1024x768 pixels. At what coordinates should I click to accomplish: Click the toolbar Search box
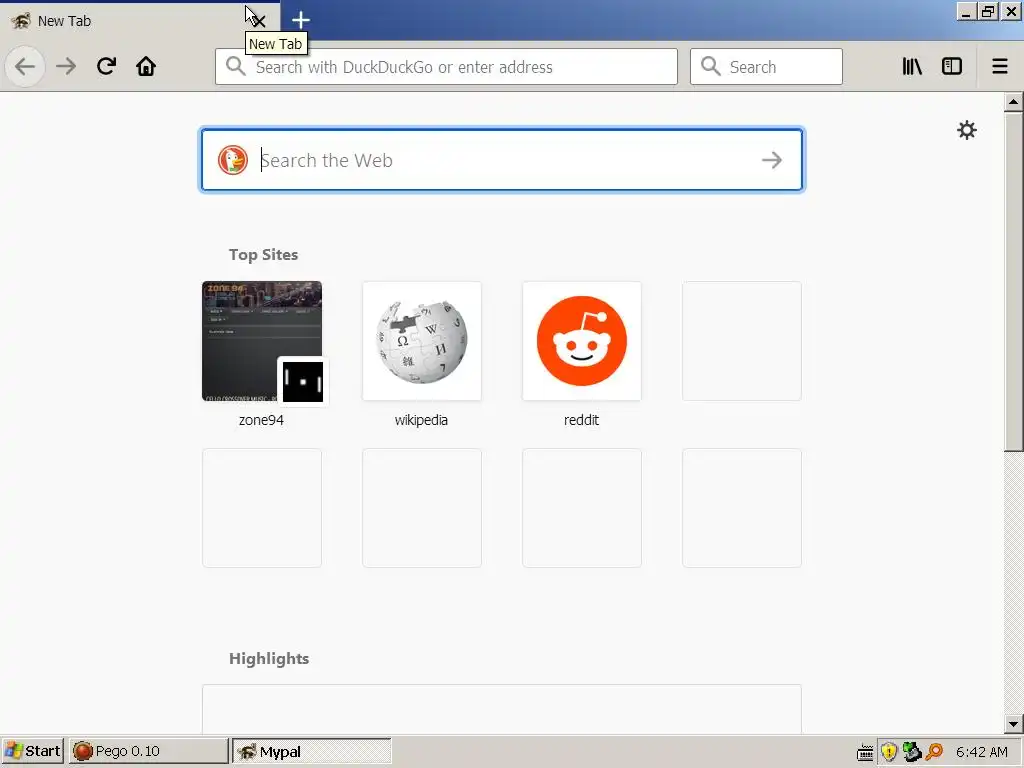(x=766, y=67)
